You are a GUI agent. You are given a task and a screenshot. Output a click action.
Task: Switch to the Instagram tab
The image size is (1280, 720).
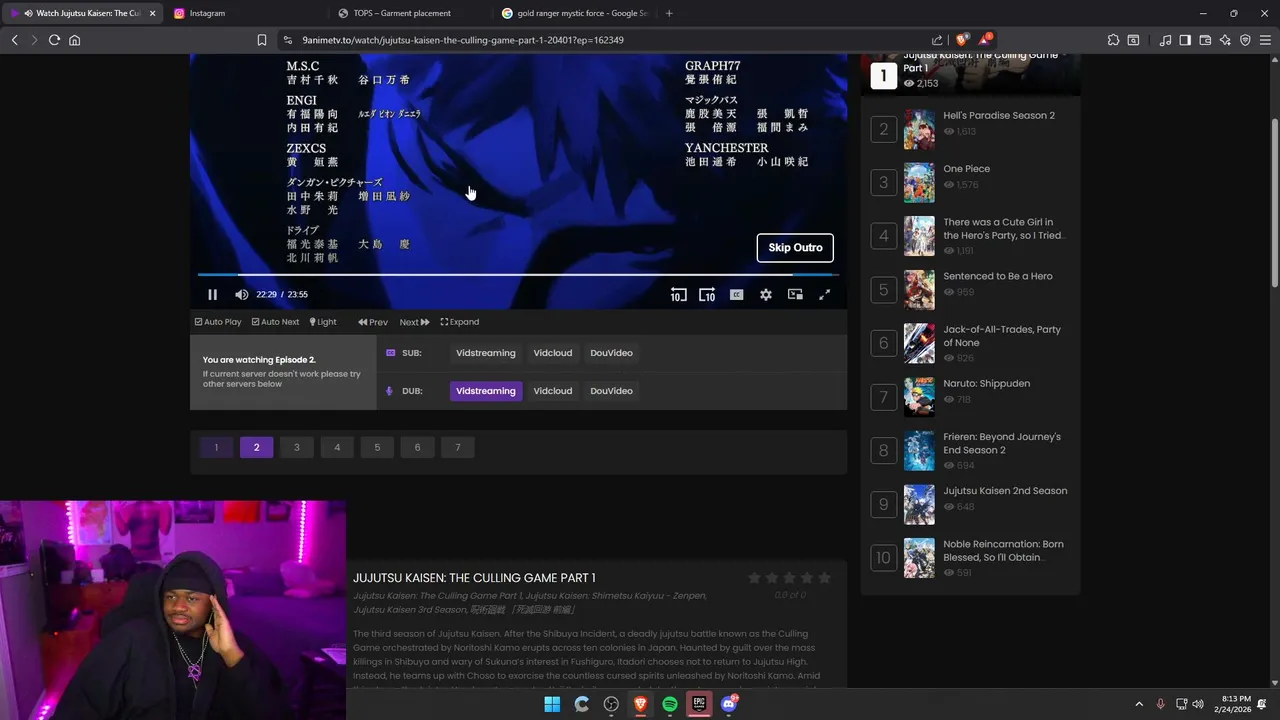pyautogui.click(x=246, y=13)
